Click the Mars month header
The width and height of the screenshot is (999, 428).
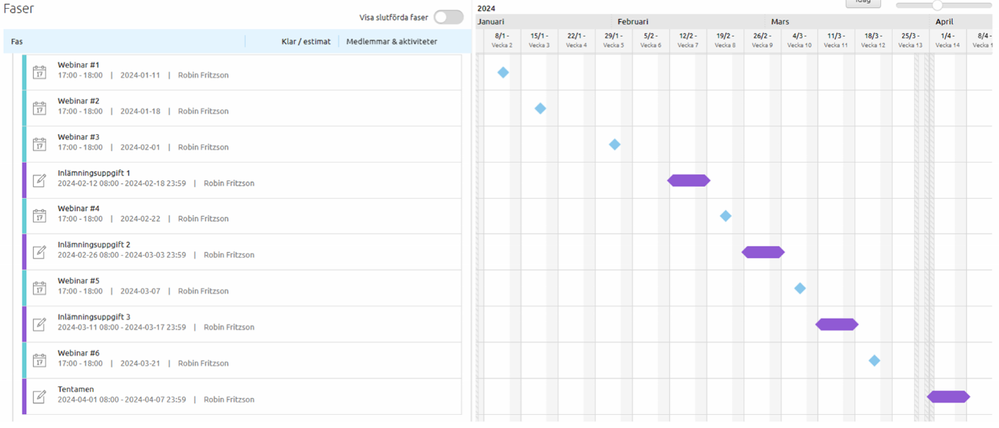780,22
